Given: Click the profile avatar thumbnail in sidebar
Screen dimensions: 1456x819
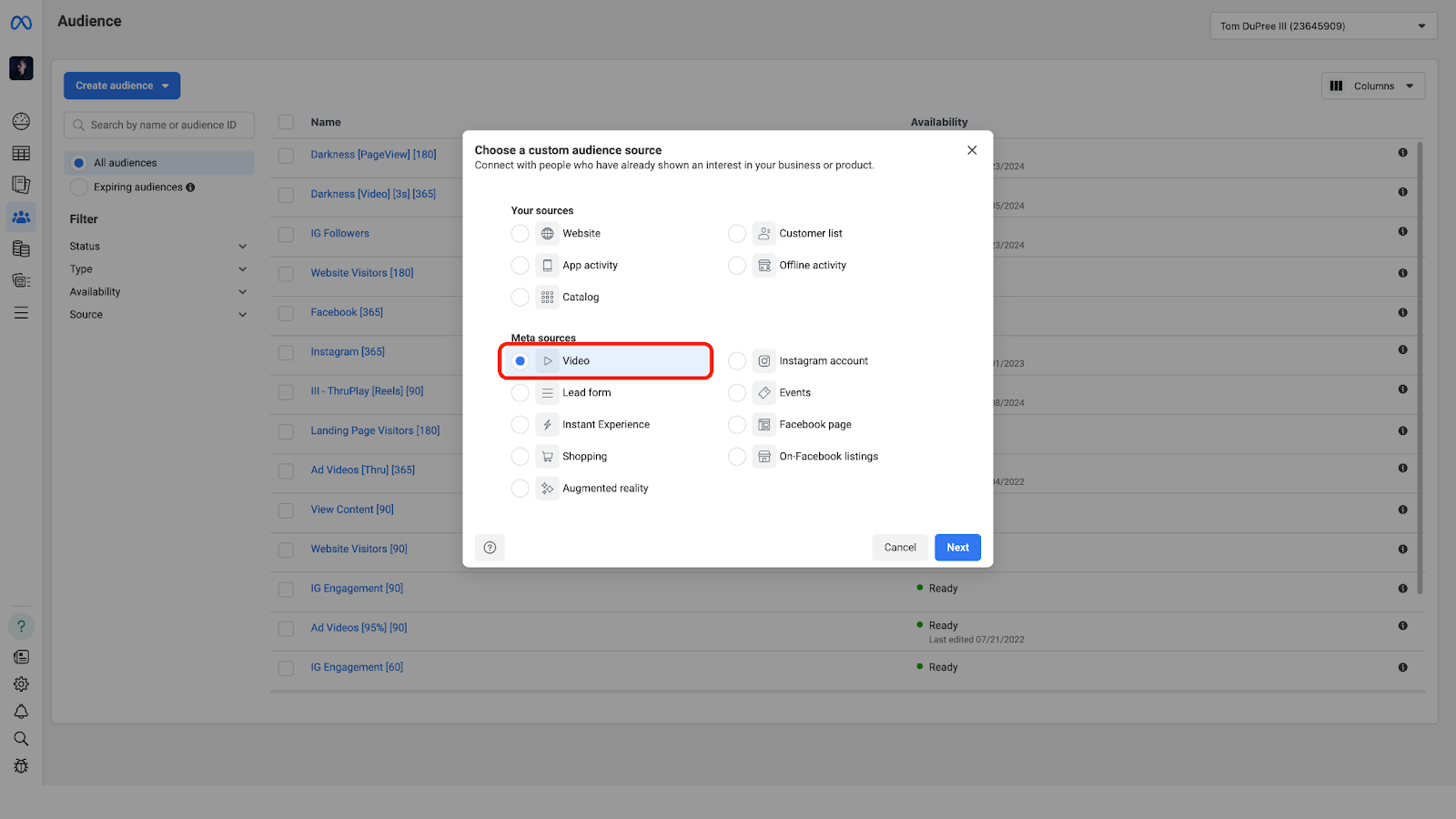Looking at the screenshot, I should click(x=21, y=68).
